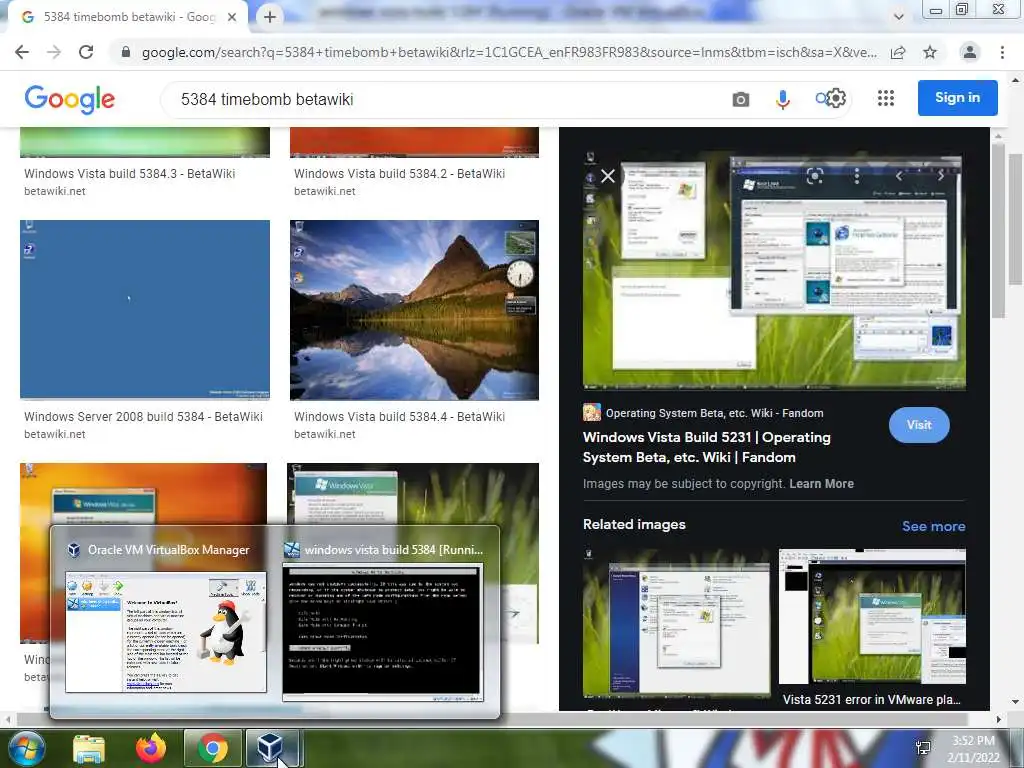The image size is (1024, 768).
Task: Click See more related images
Action: click(x=933, y=526)
